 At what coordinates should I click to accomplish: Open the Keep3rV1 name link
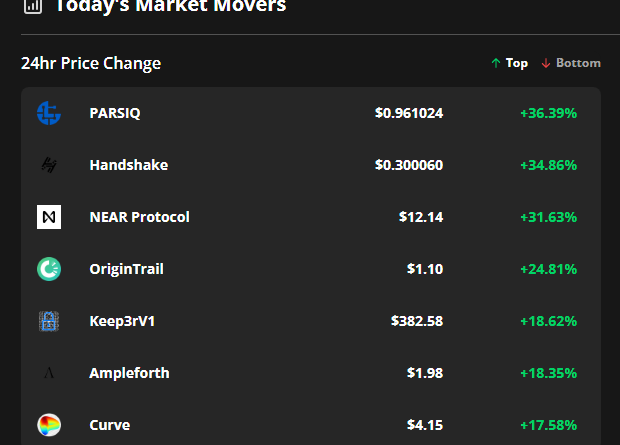[122, 321]
